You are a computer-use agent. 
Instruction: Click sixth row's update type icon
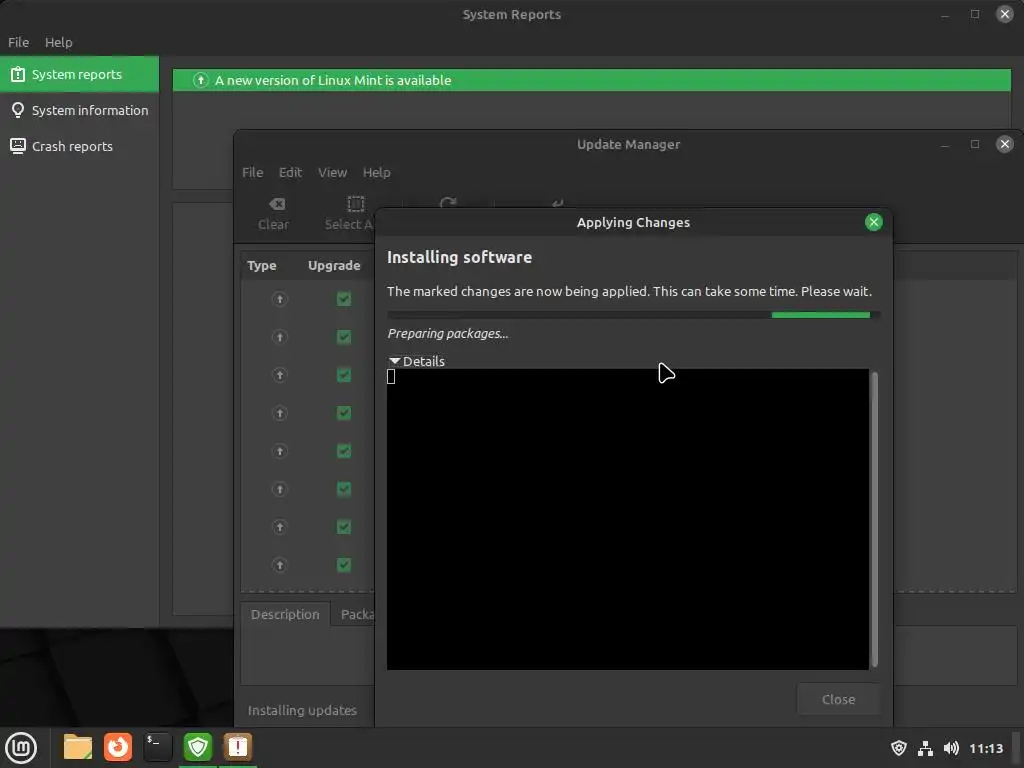[280, 489]
